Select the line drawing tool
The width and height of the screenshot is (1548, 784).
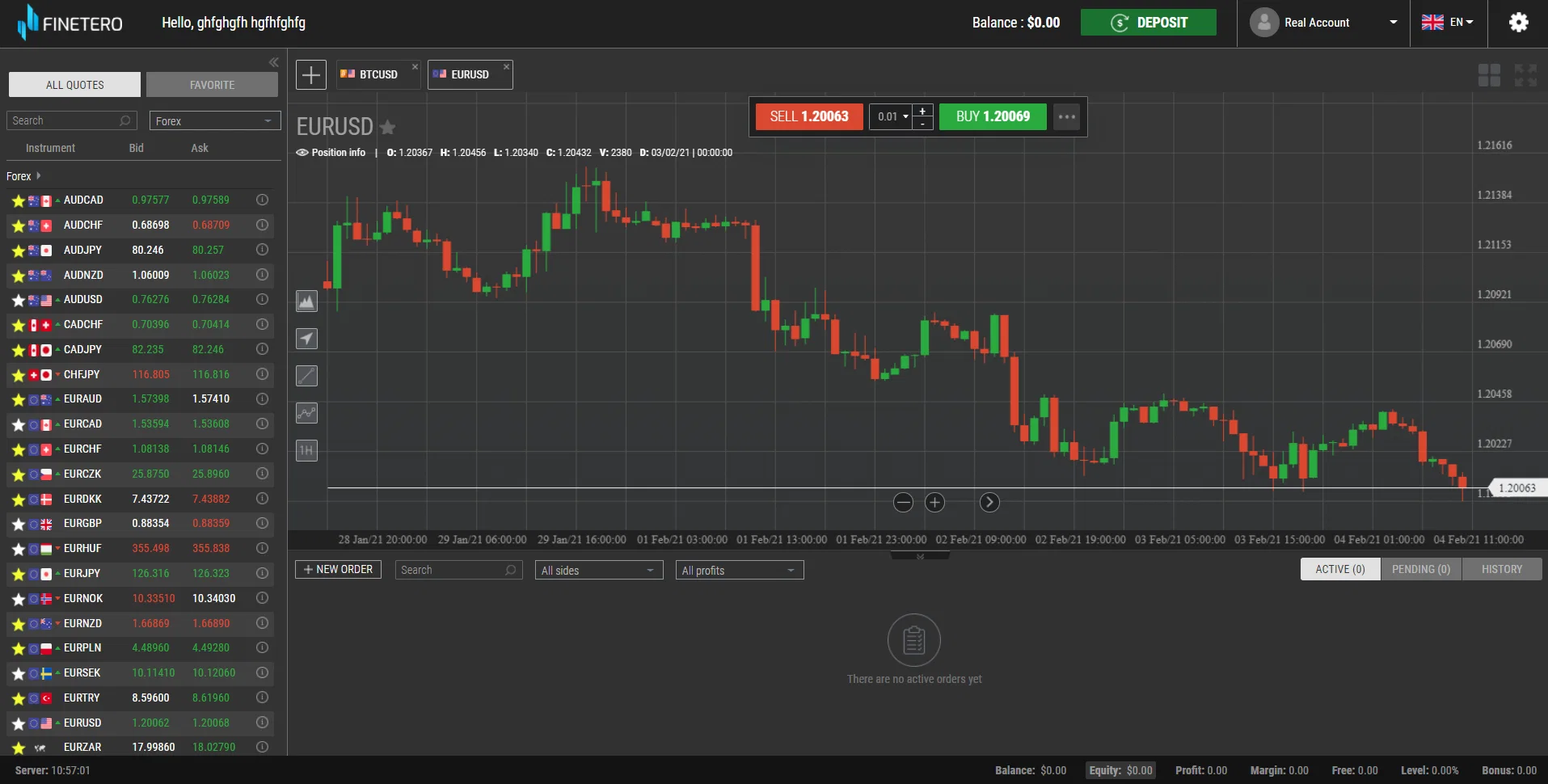tap(306, 376)
